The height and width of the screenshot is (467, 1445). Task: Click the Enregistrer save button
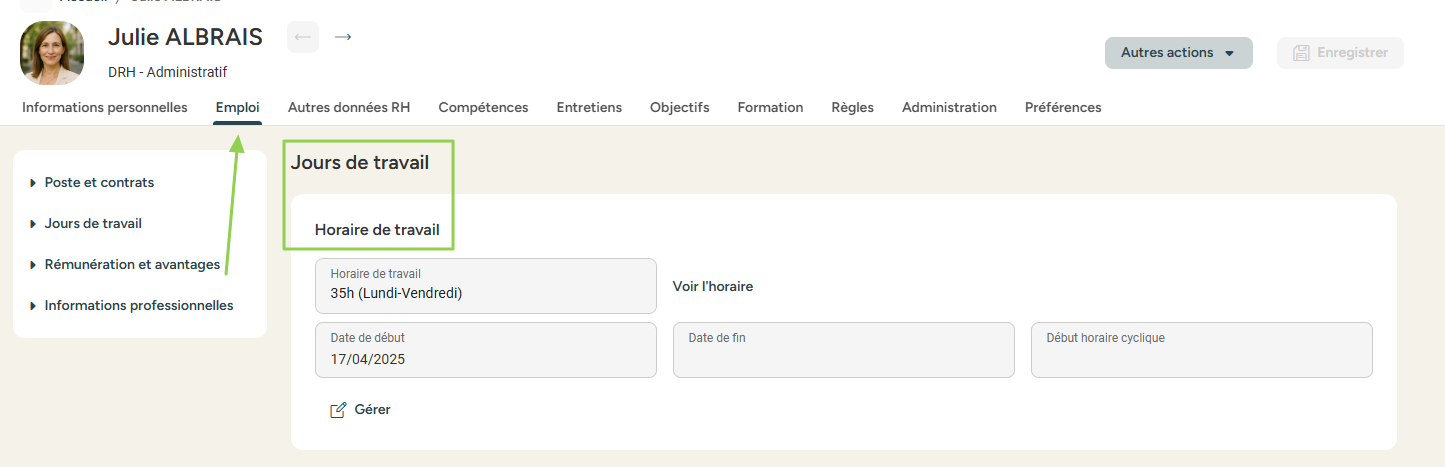tap(1340, 53)
